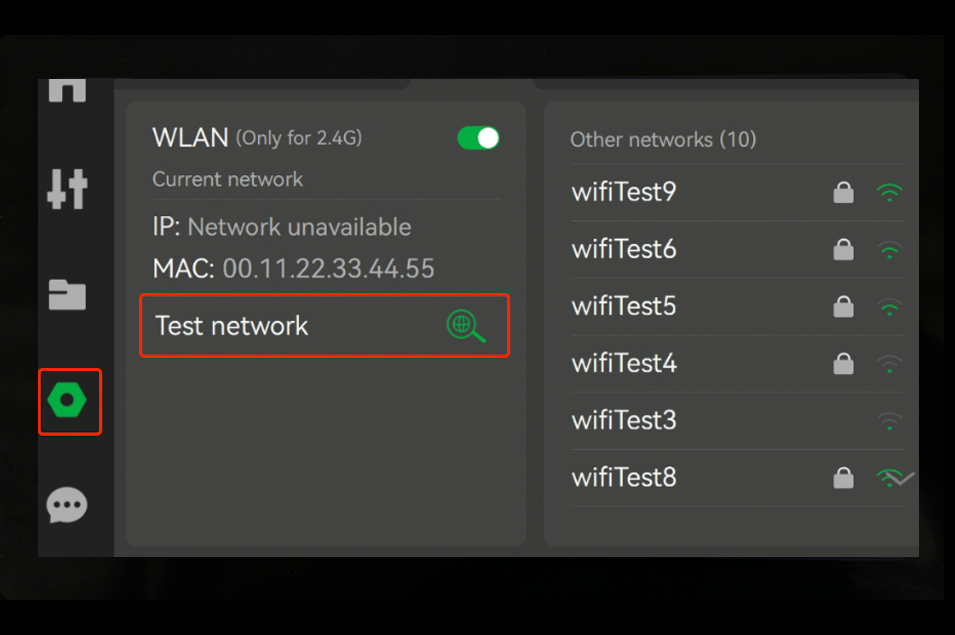
Task: Click the lock icon beside wifiTest4
Action: (844, 364)
